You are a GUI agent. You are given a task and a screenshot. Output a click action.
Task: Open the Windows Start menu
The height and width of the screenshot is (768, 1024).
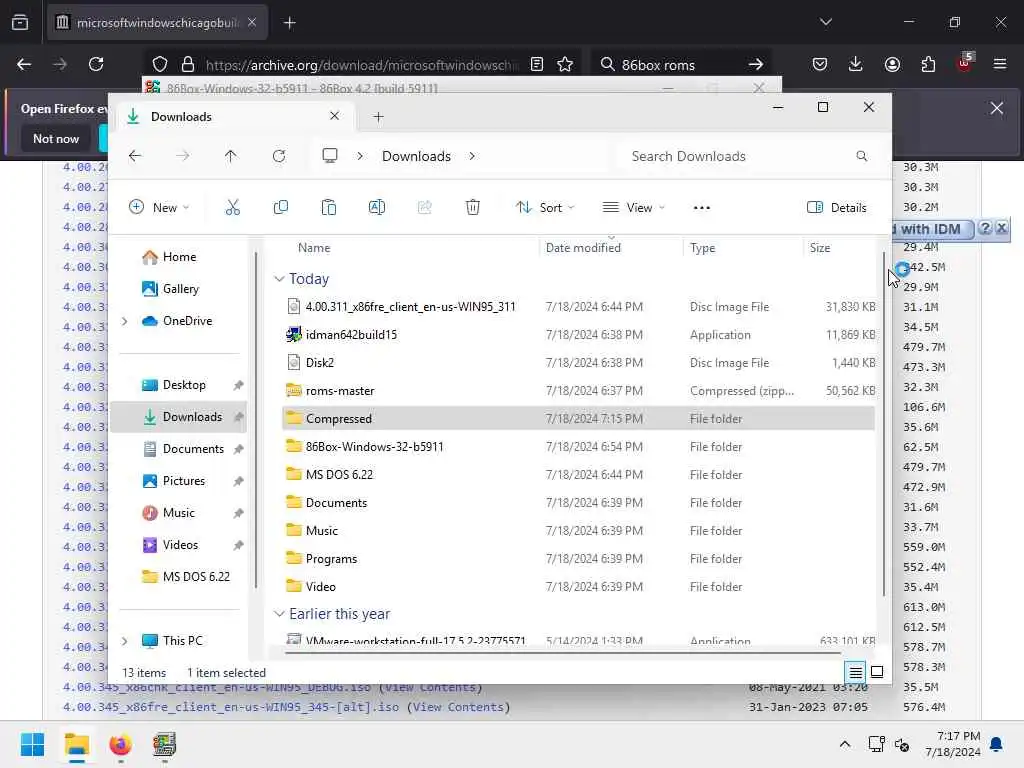[33, 744]
